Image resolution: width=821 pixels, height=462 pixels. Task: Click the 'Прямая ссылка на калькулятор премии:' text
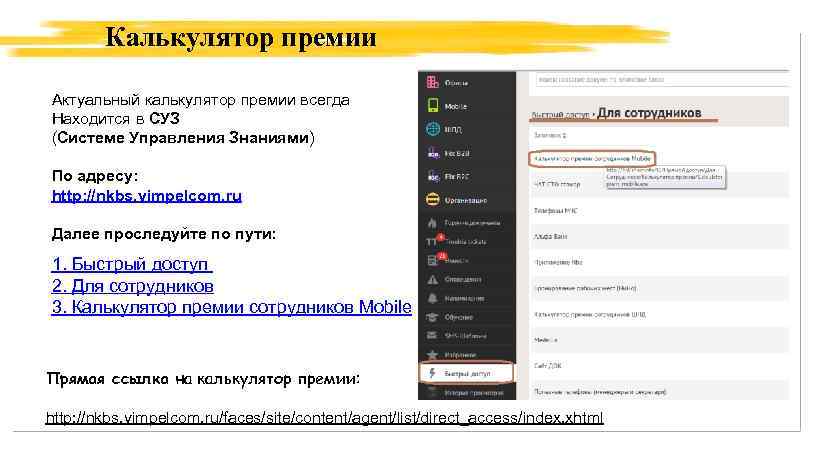coord(203,379)
